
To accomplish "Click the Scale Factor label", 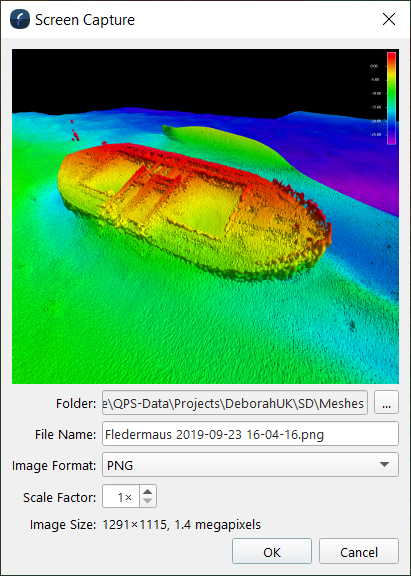I will point(60,497).
